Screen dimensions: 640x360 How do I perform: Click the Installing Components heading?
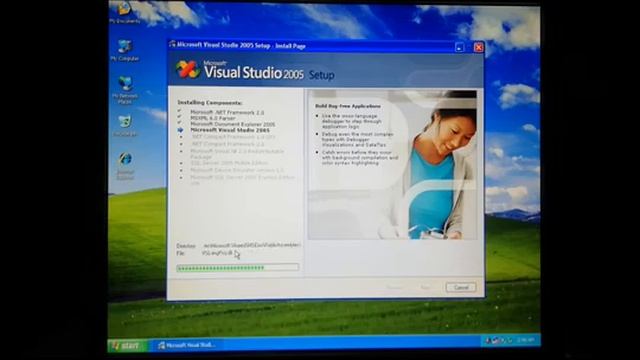[210, 102]
